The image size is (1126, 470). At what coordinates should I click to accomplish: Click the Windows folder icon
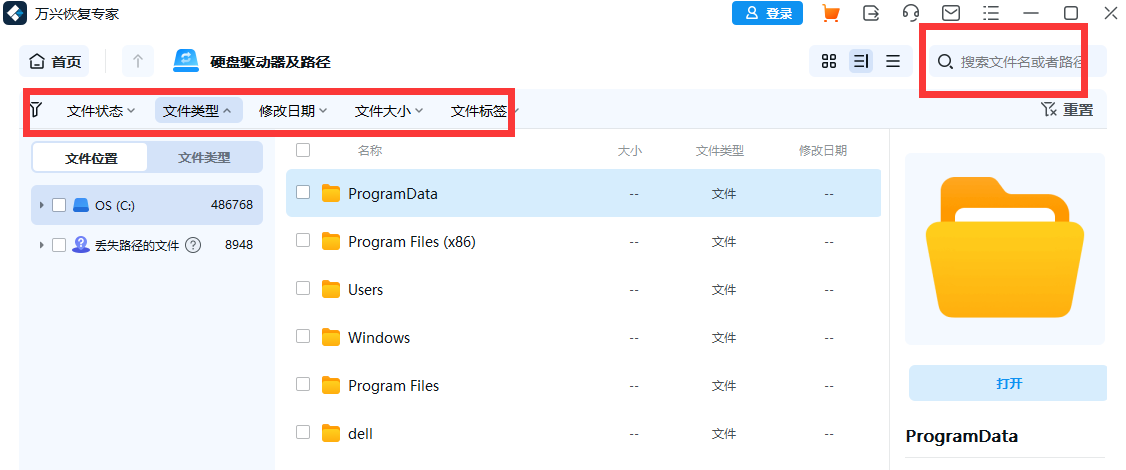pos(330,338)
